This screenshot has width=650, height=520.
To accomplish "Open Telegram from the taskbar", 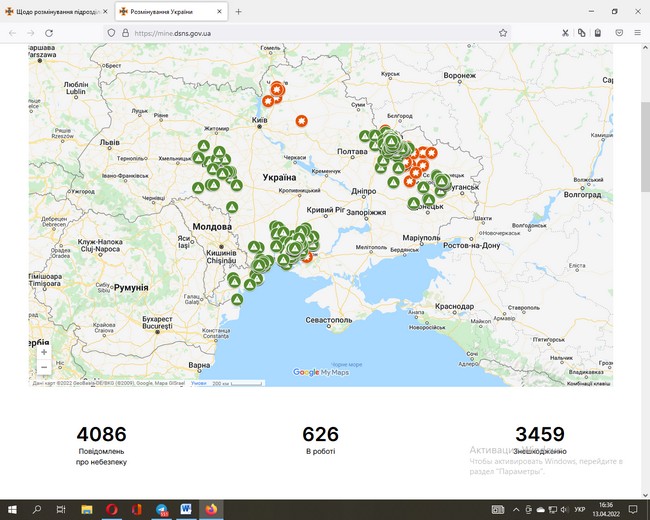I will (161, 509).
